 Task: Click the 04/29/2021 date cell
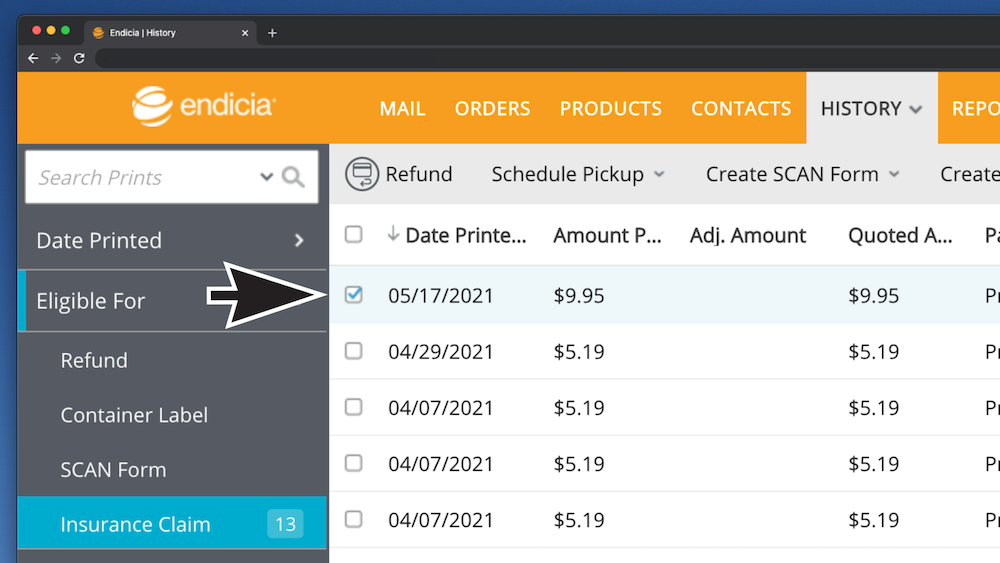[441, 352]
